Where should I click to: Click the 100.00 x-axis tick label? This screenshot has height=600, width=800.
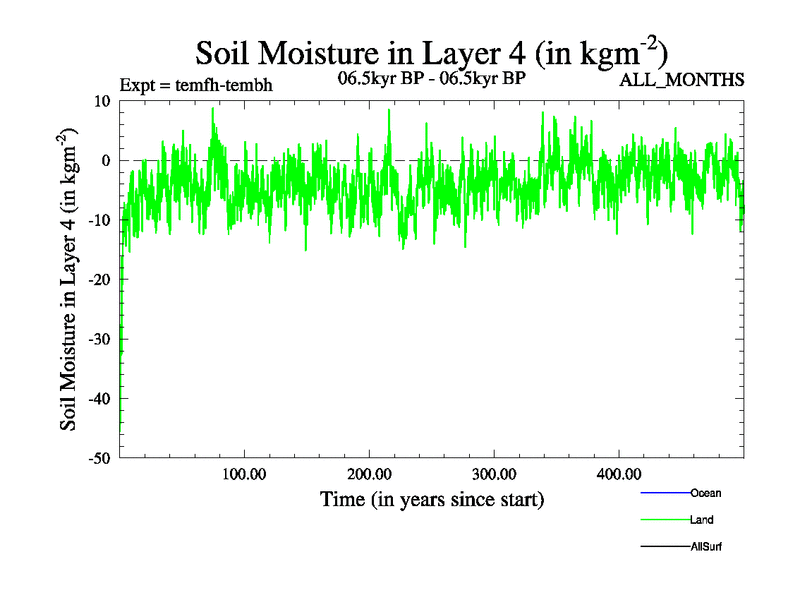(x=243, y=473)
